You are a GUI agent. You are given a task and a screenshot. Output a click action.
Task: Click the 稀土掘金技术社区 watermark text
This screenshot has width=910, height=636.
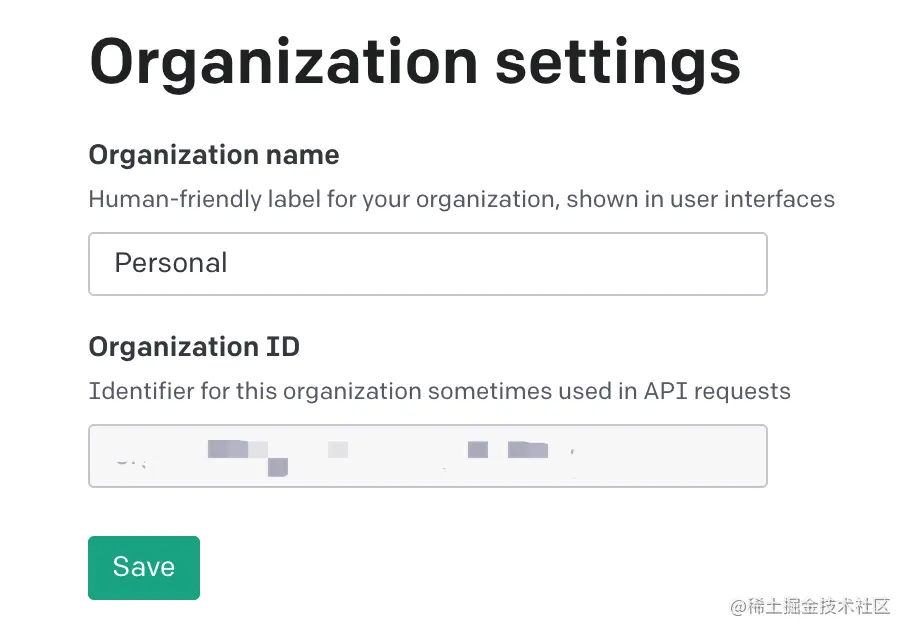point(820,607)
